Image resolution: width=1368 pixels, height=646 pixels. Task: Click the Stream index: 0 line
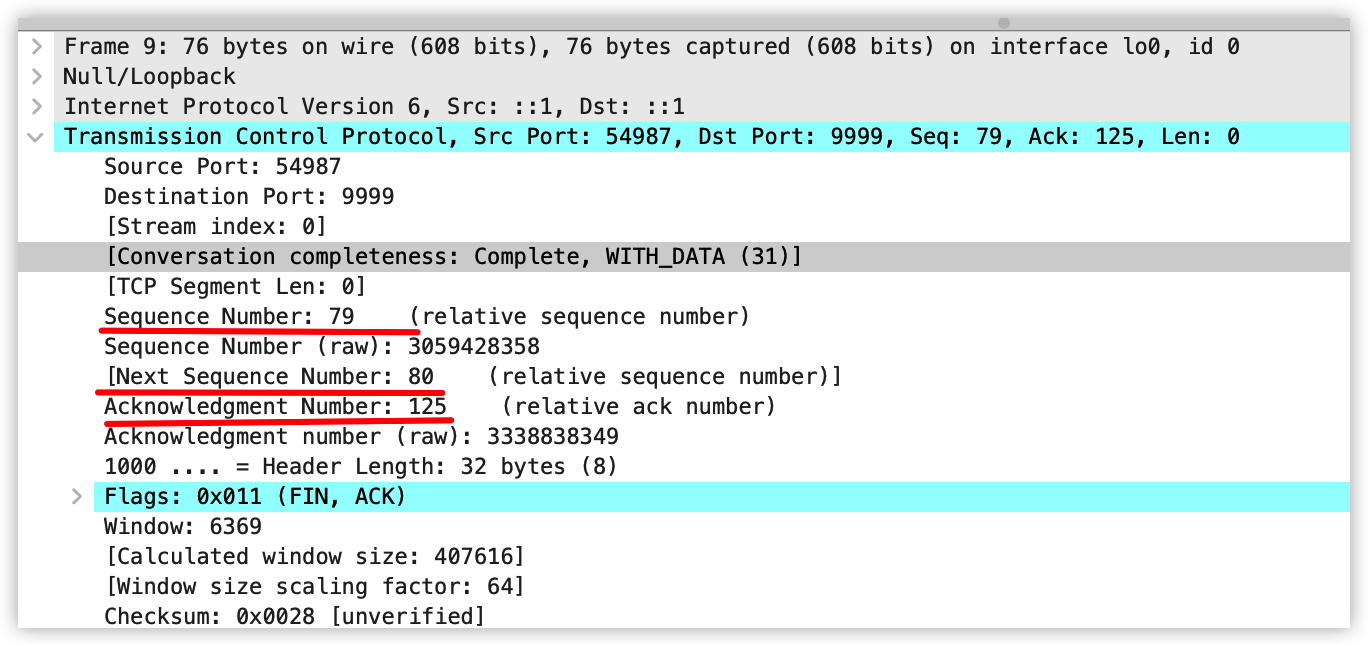(214, 227)
